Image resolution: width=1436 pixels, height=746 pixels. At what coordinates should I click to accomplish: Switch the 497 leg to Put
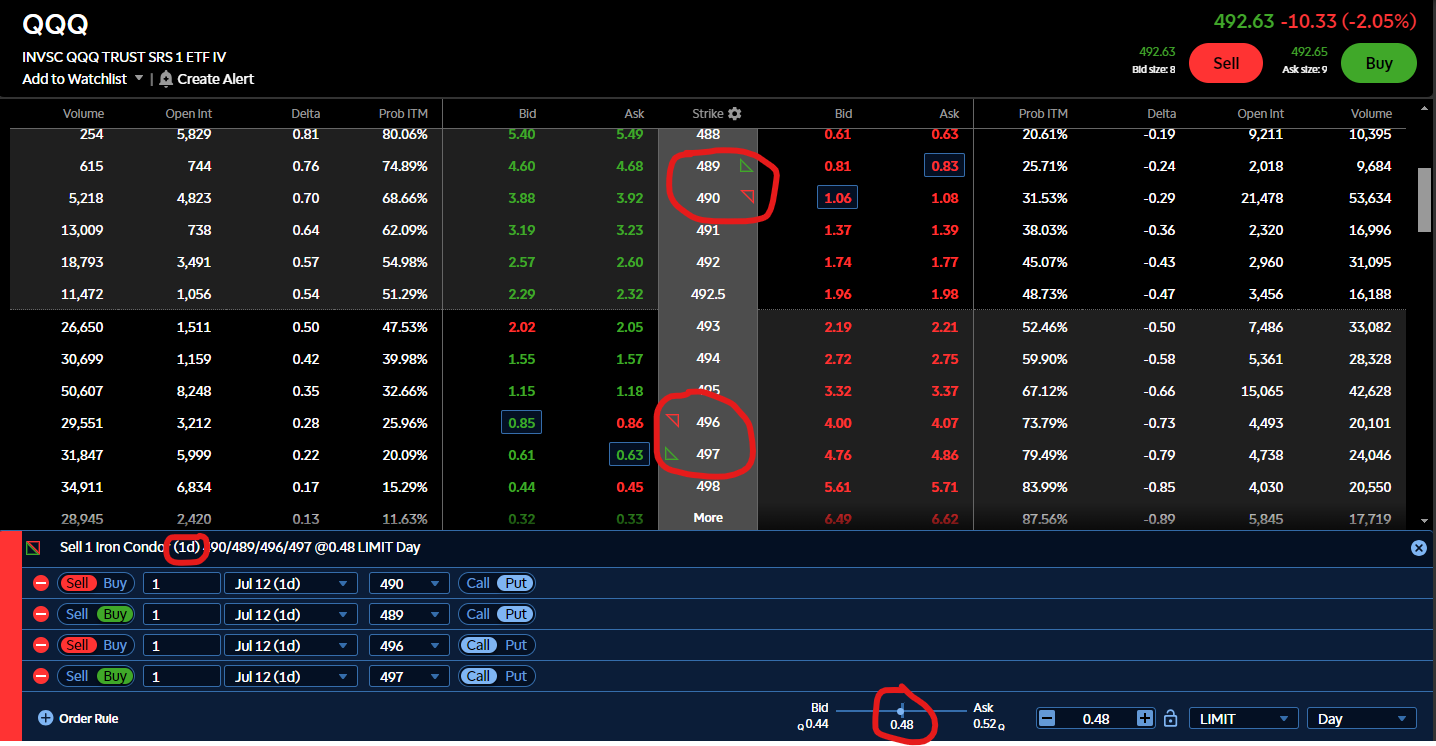pos(516,676)
